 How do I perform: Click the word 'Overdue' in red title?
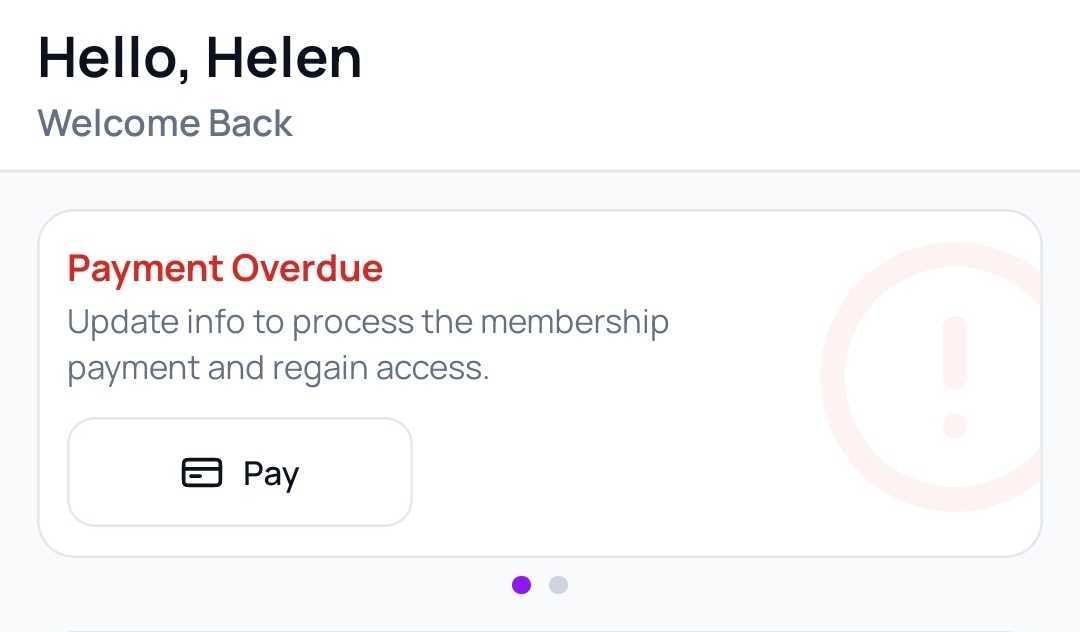tap(307, 269)
